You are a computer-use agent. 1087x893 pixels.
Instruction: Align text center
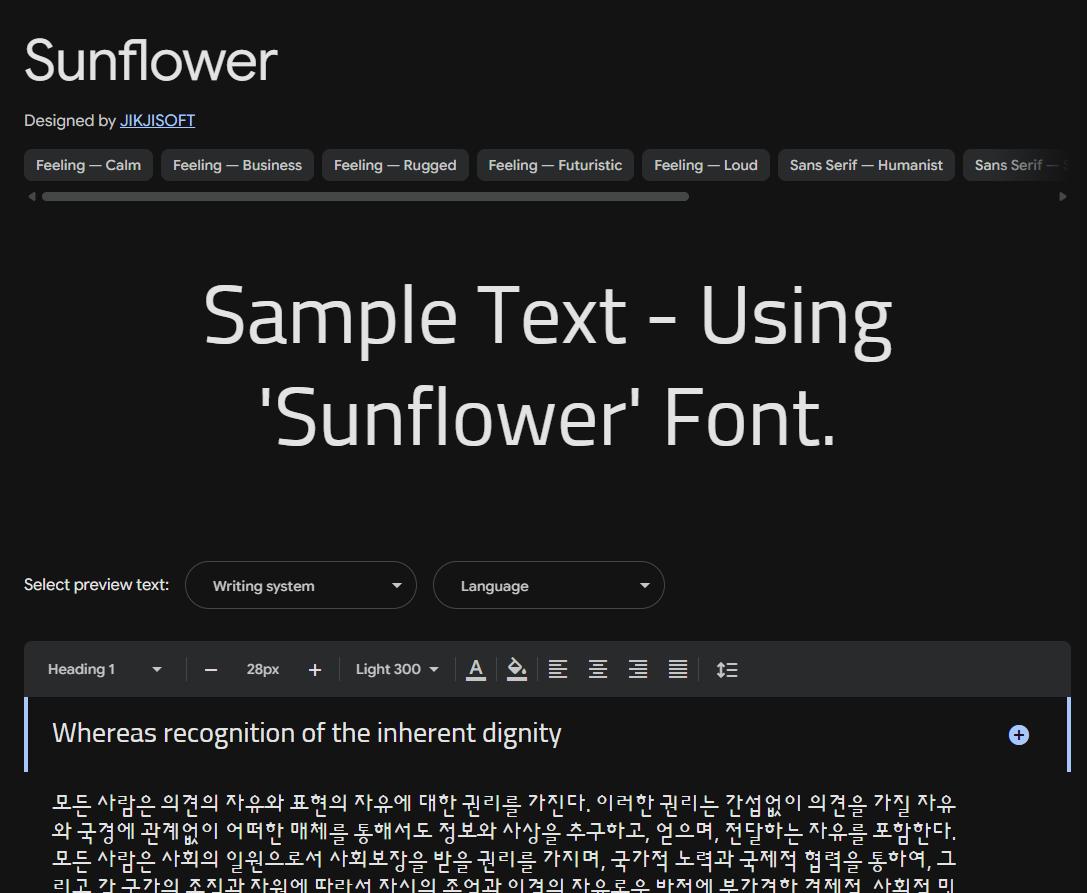point(598,669)
